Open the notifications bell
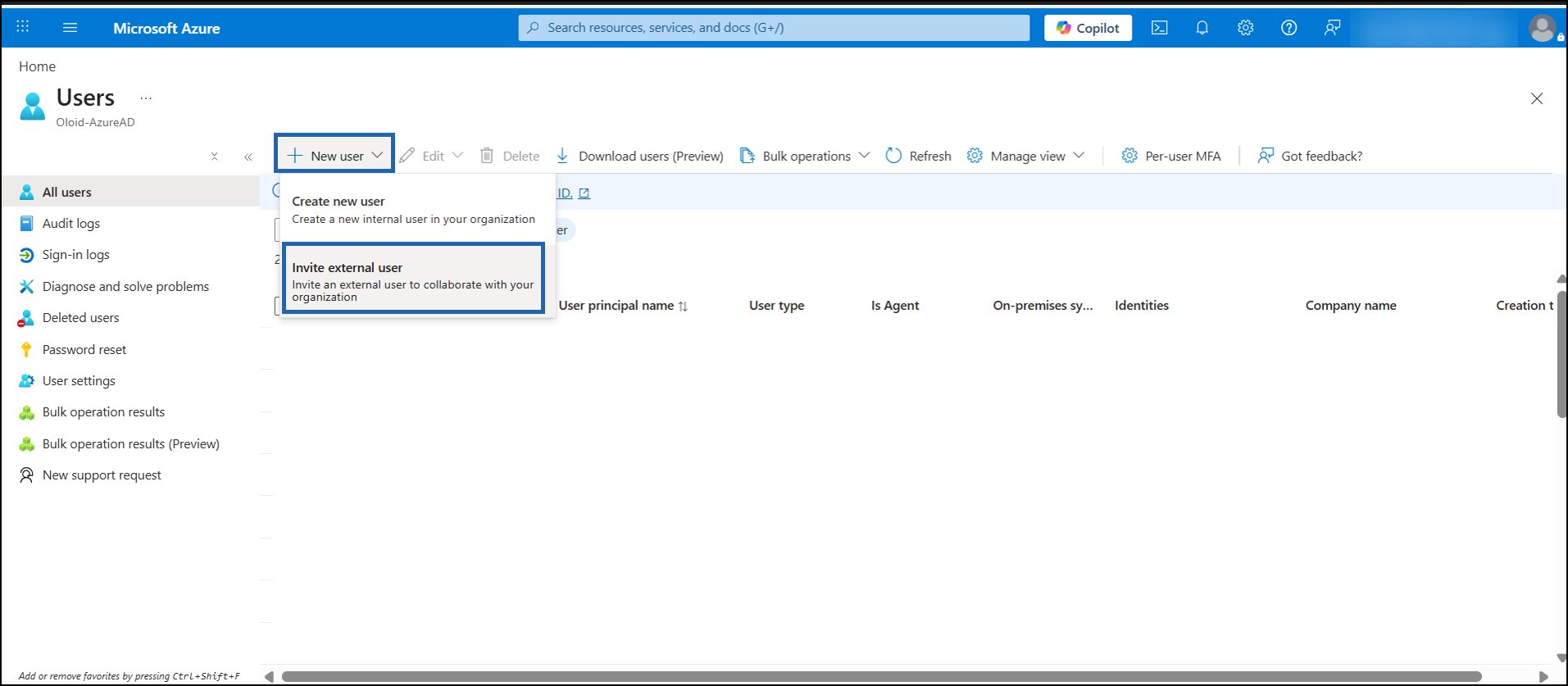The image size is (1568, 686). point(1202,28)
